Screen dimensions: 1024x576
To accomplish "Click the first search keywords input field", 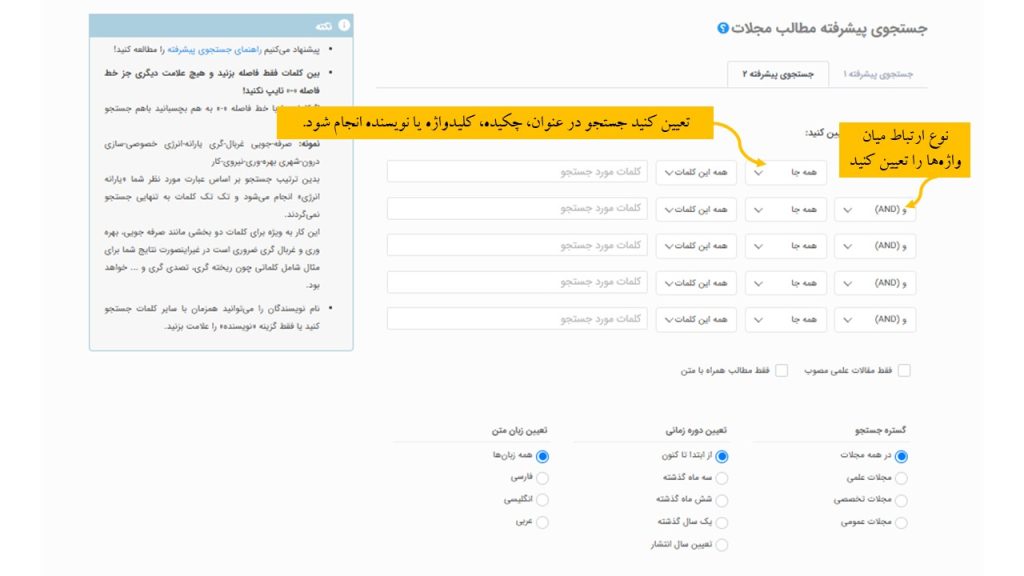I will pos(517,173).
